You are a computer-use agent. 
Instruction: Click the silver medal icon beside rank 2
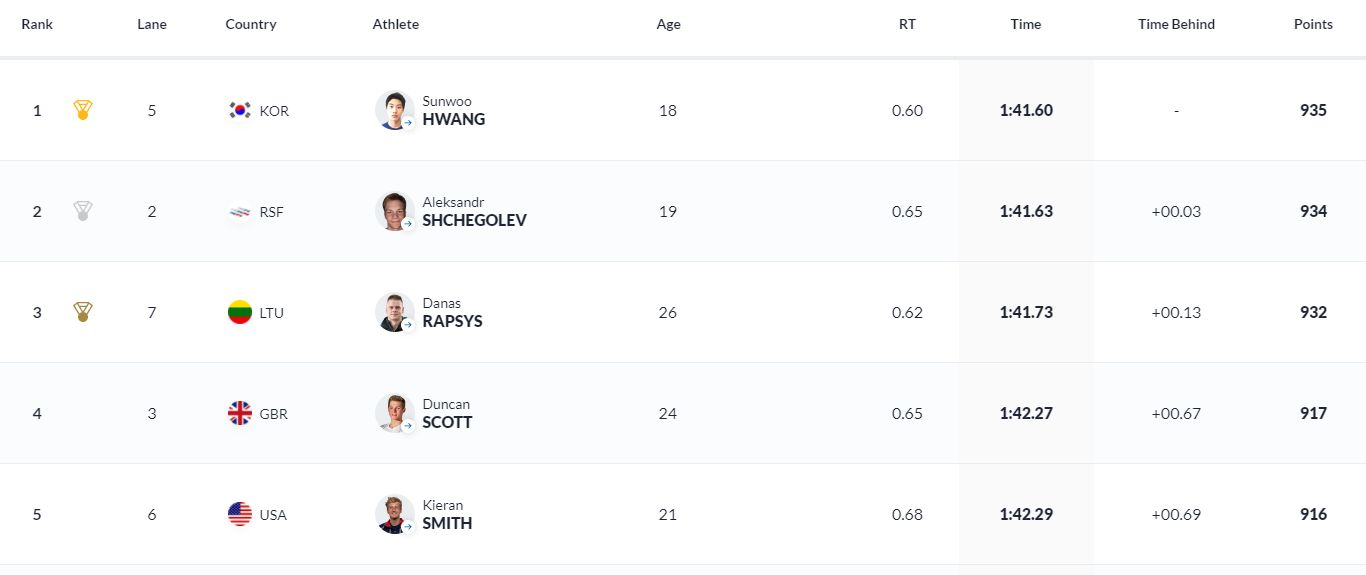pyautogui.click(x=83, y=211)
